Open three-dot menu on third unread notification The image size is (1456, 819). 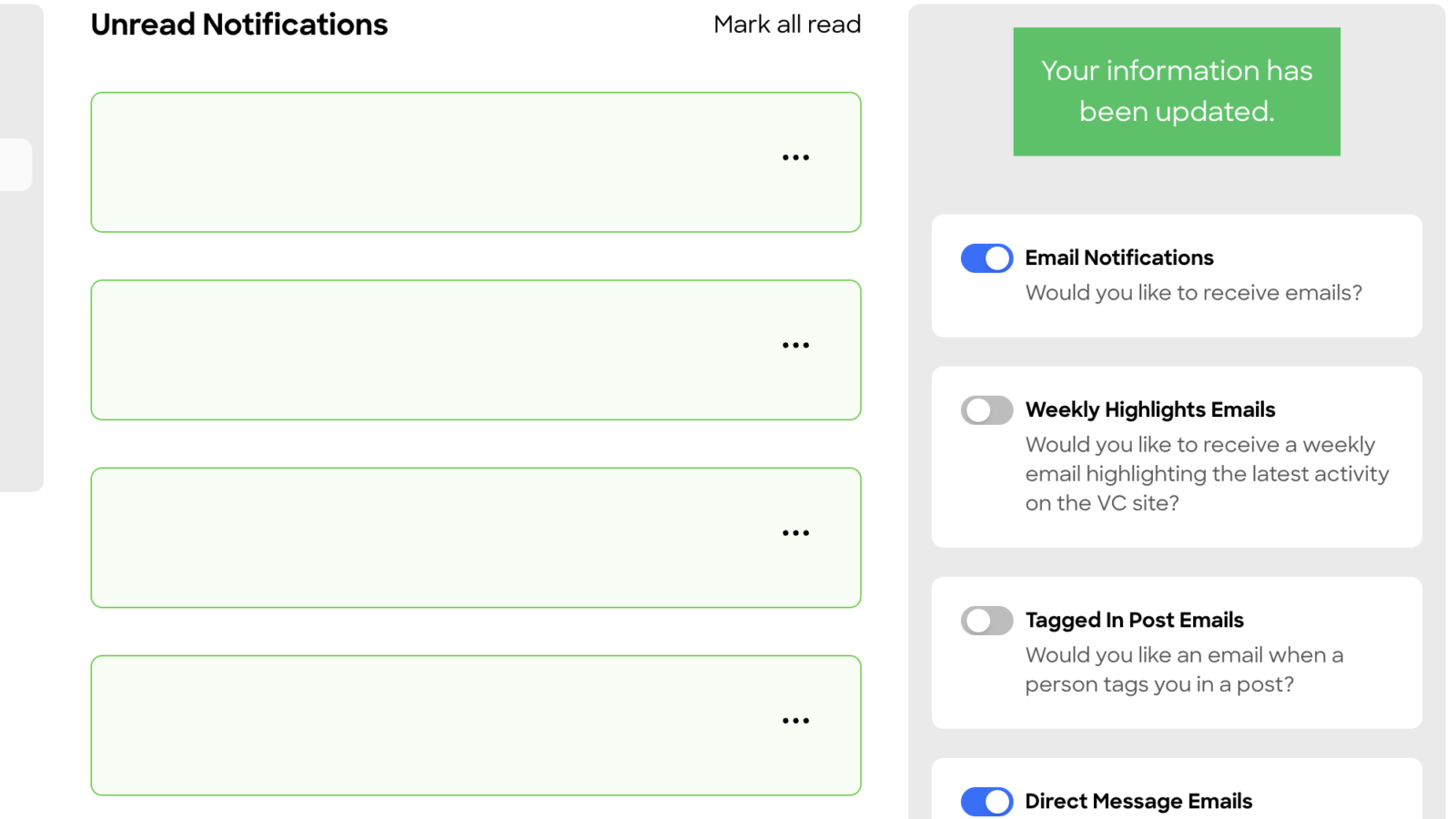click(x=795, y=533)
